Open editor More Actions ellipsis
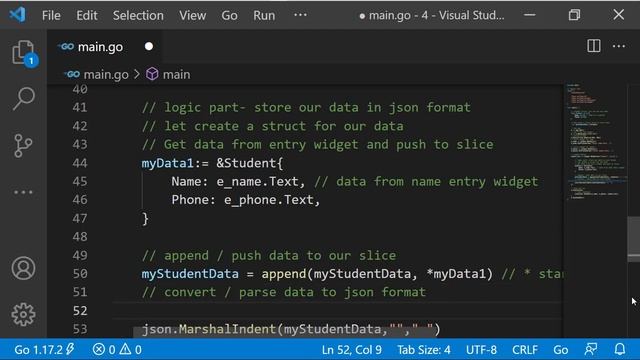 pyautogui.click(x=619, y=46)
